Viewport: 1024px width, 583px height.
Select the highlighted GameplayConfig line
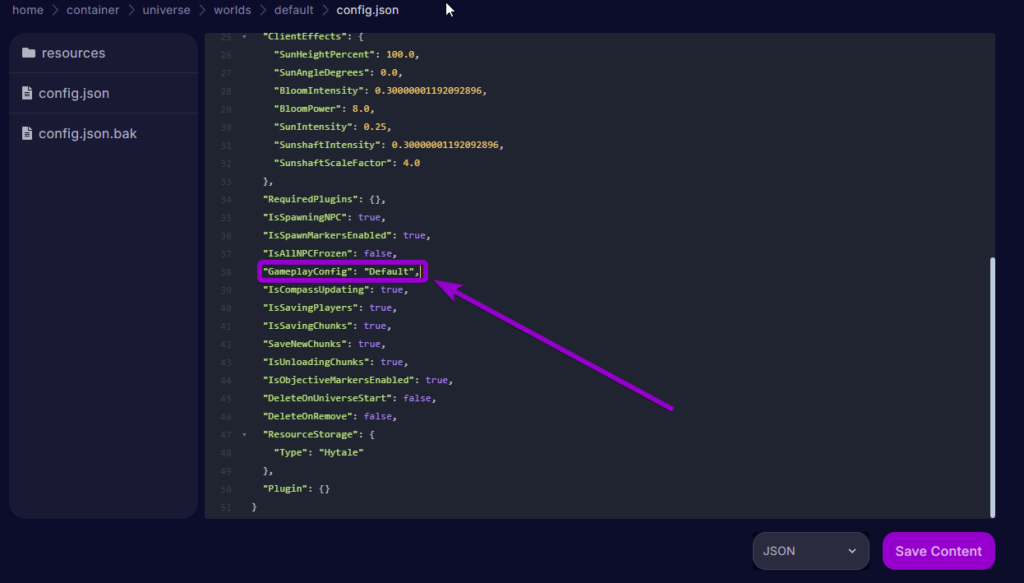[x=342, y=271]
